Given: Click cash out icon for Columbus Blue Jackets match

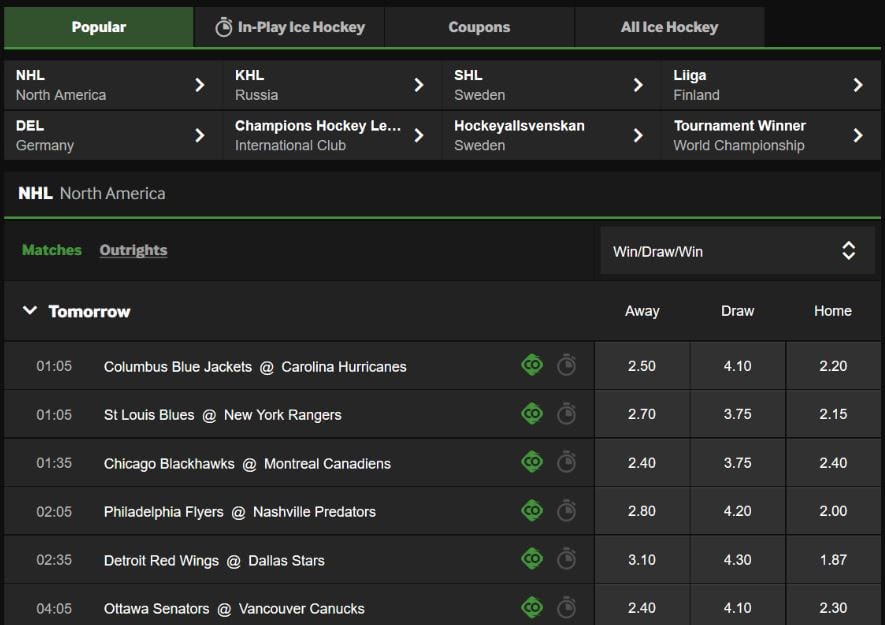Looking at the screenshot, I should (532, 365).
